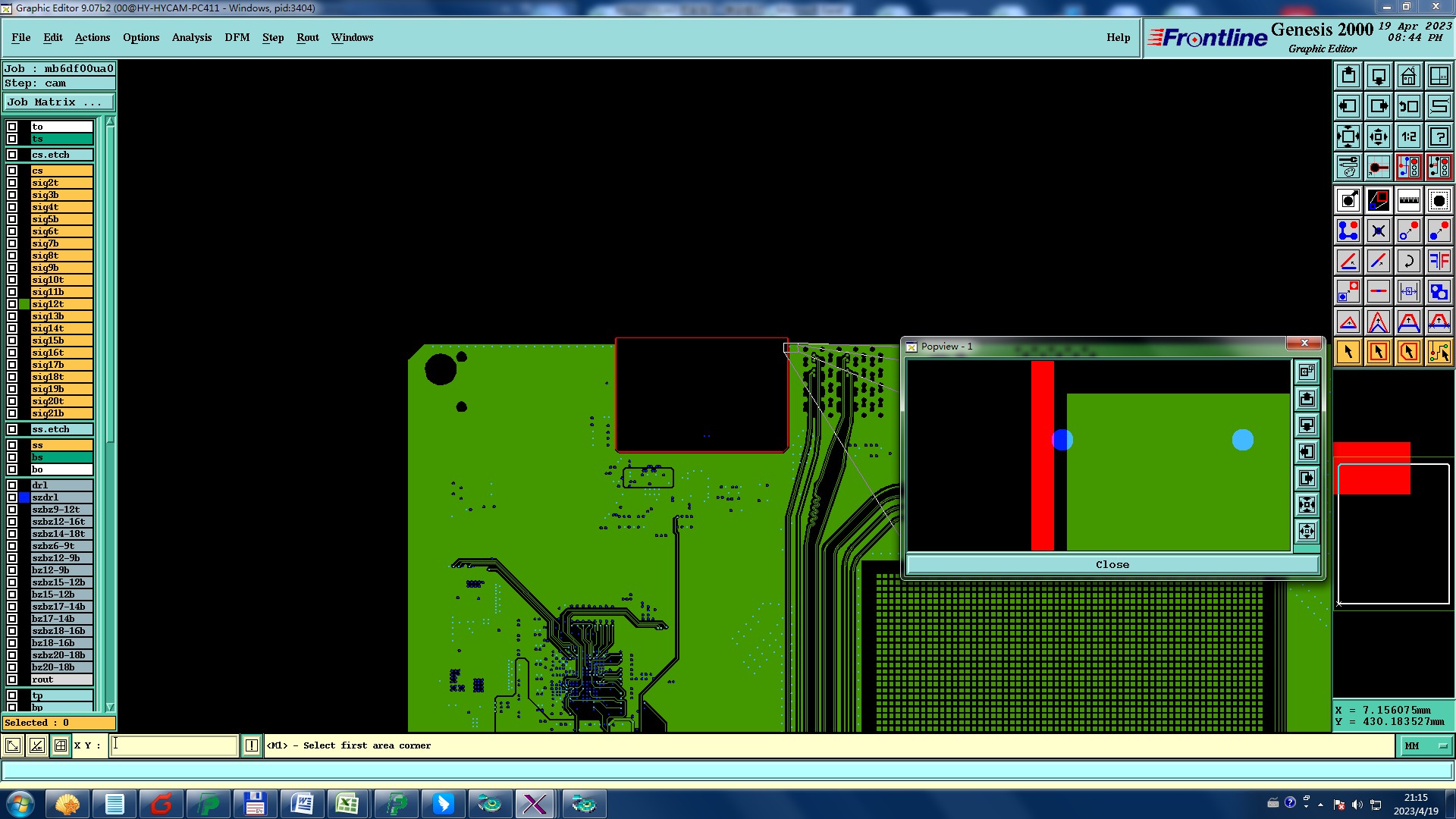Click the rotate arrow tool icon
Image resolution: width=1456 pixels, height=819 pixels.
[x=1408, y=261]
